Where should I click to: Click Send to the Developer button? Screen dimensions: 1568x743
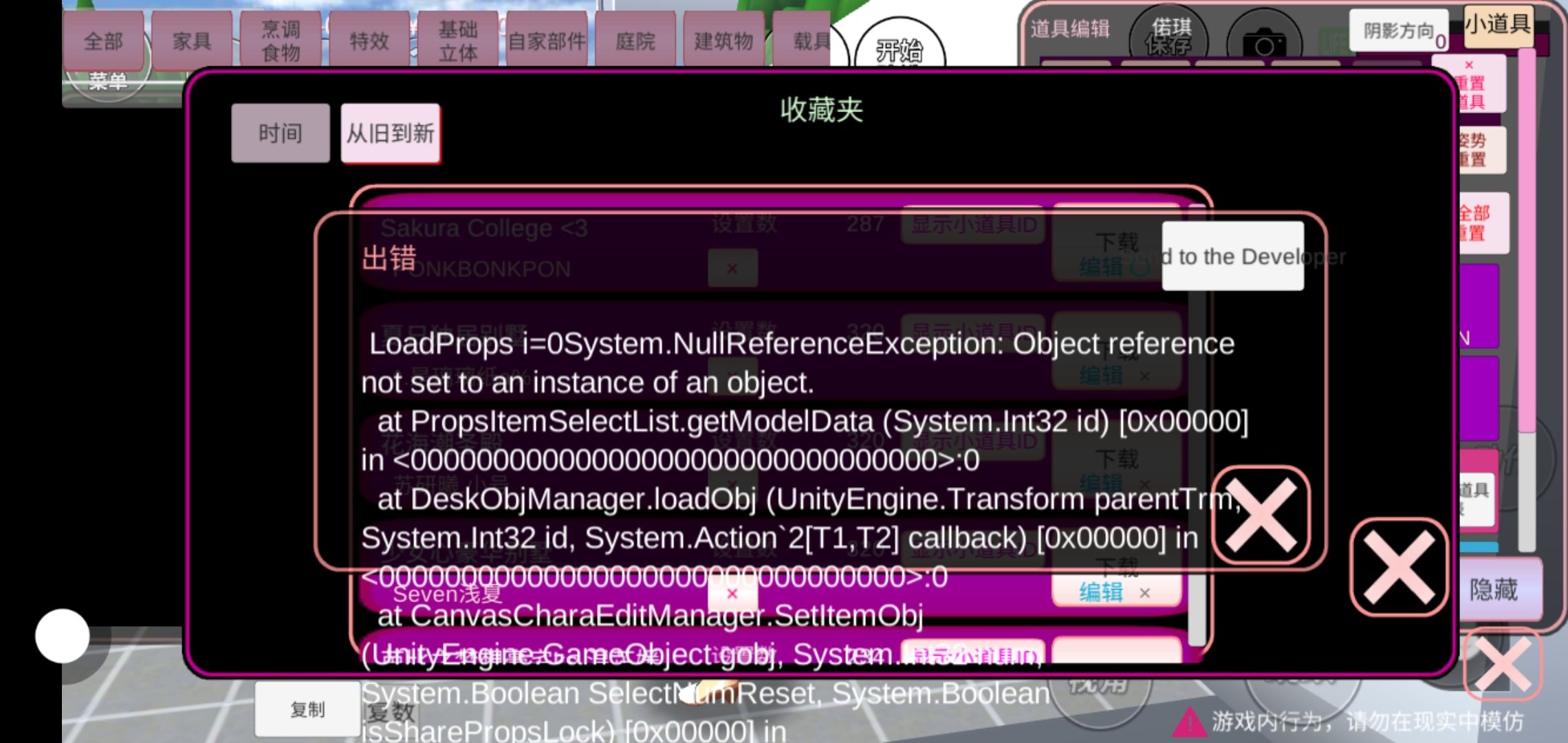point(1232,256)
